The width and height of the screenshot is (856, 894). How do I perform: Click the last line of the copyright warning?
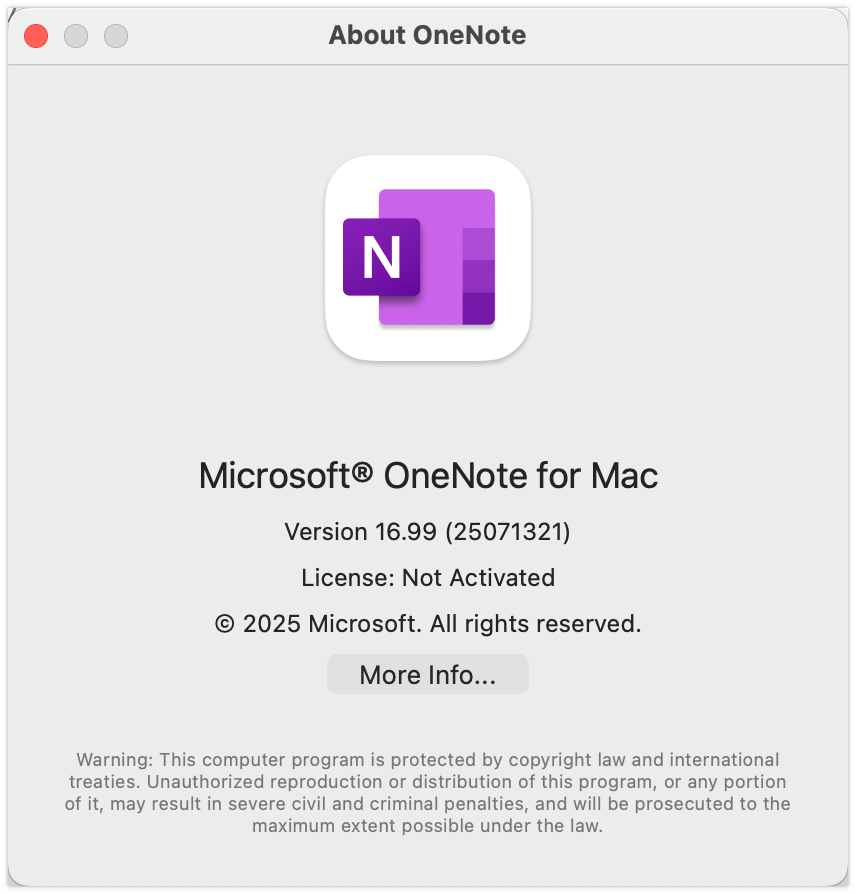428,826
